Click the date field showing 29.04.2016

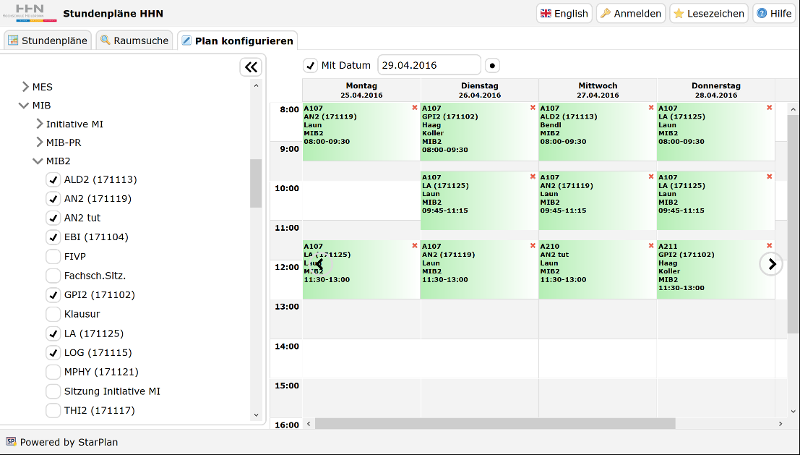(x=429, y=65)
